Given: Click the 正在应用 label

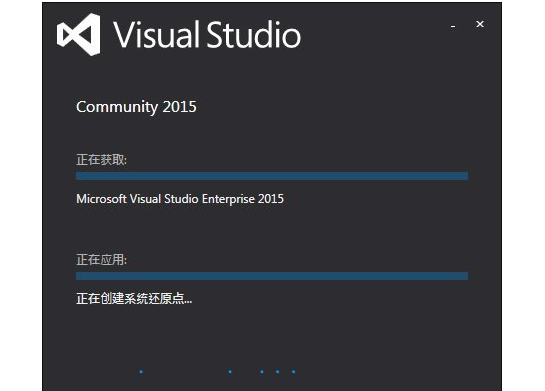Looking at the screenshot, I should [x=101, y=260].
